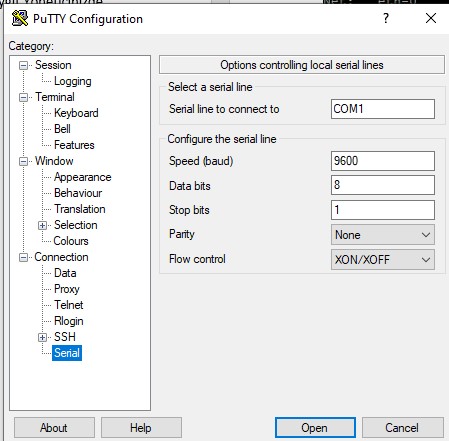Collapse the Terminal tree node
The height and width of the screenshot is (441, 449).
click(23, 97)
